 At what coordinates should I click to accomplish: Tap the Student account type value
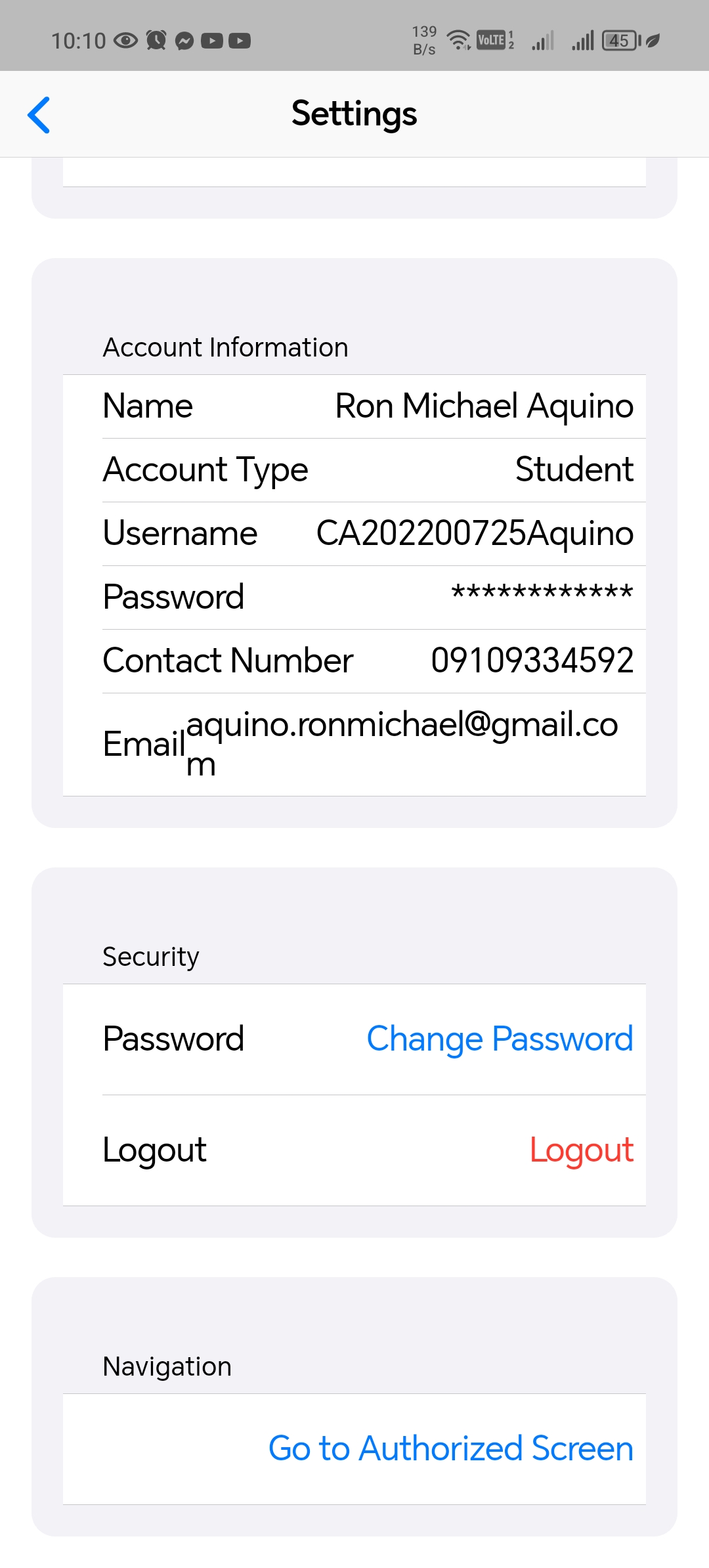pos(574,469)
